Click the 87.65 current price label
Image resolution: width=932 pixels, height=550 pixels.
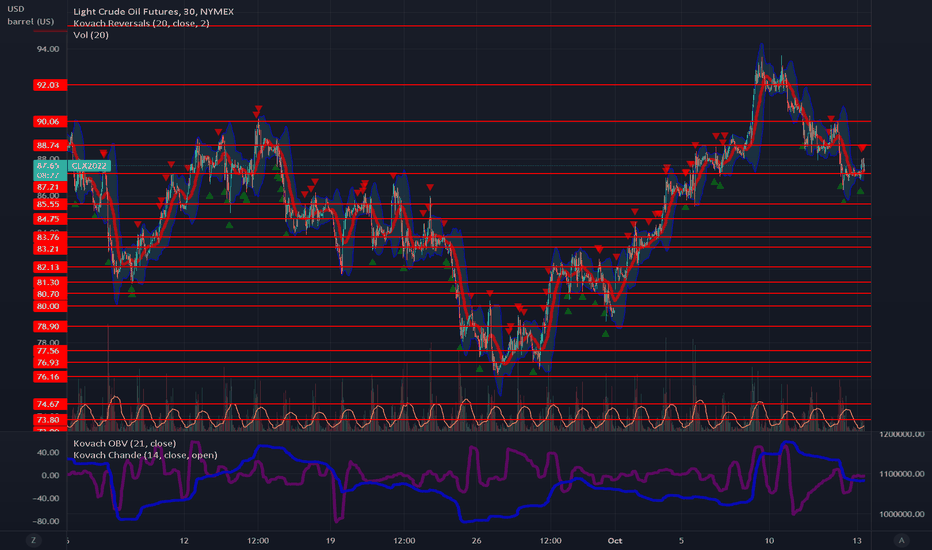pos(48,165)
